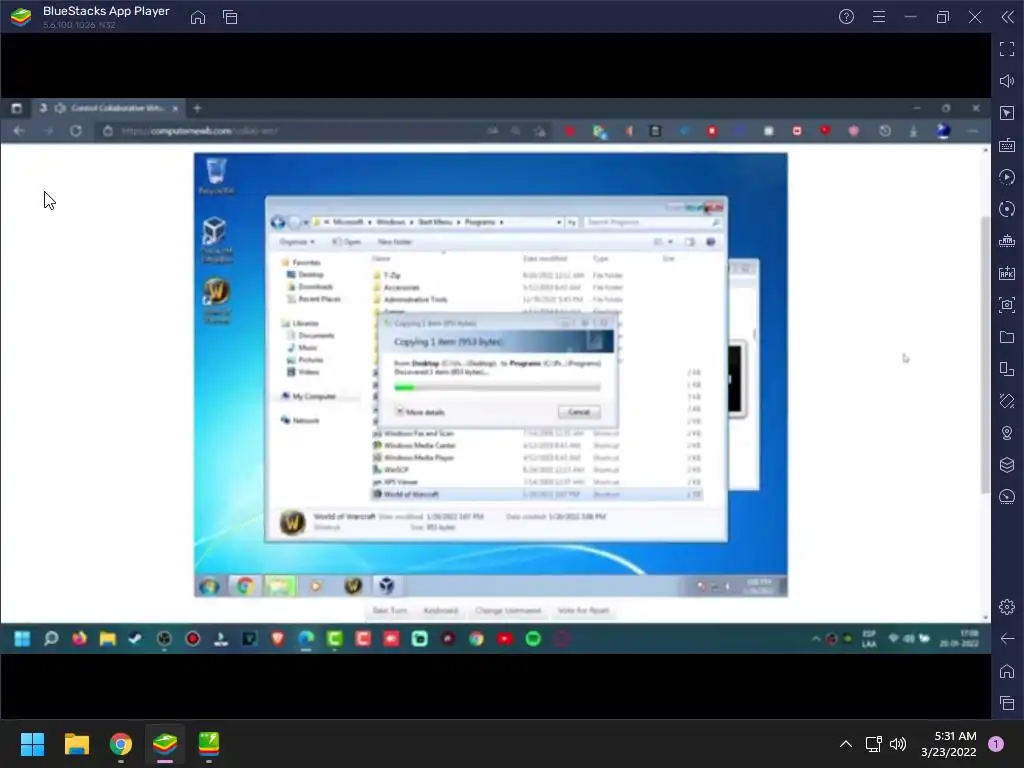The image size is (1024, 768).
Task: Select the Accessories folder row
Action: coord(536,288)
